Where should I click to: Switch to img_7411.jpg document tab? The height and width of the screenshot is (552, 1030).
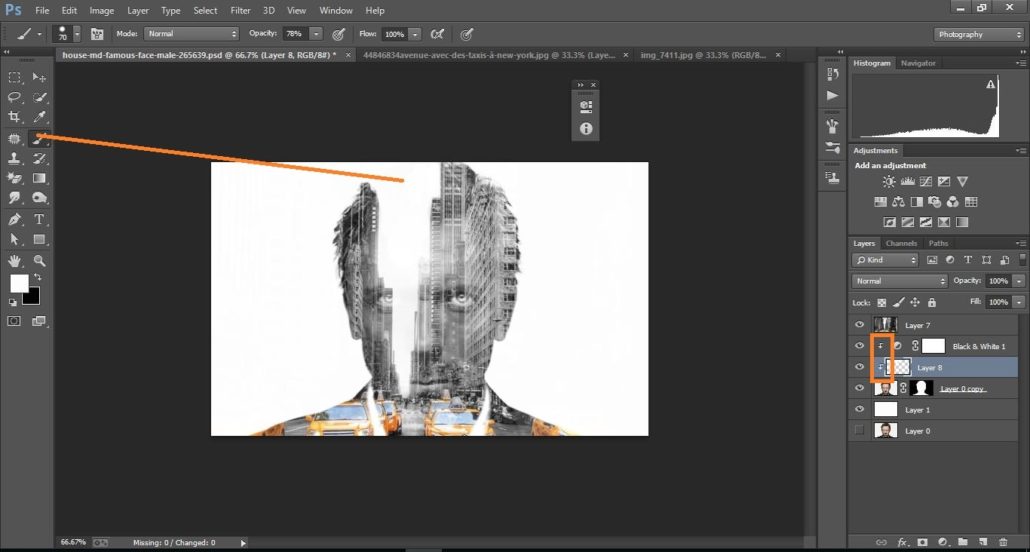[x=703, y=55]
